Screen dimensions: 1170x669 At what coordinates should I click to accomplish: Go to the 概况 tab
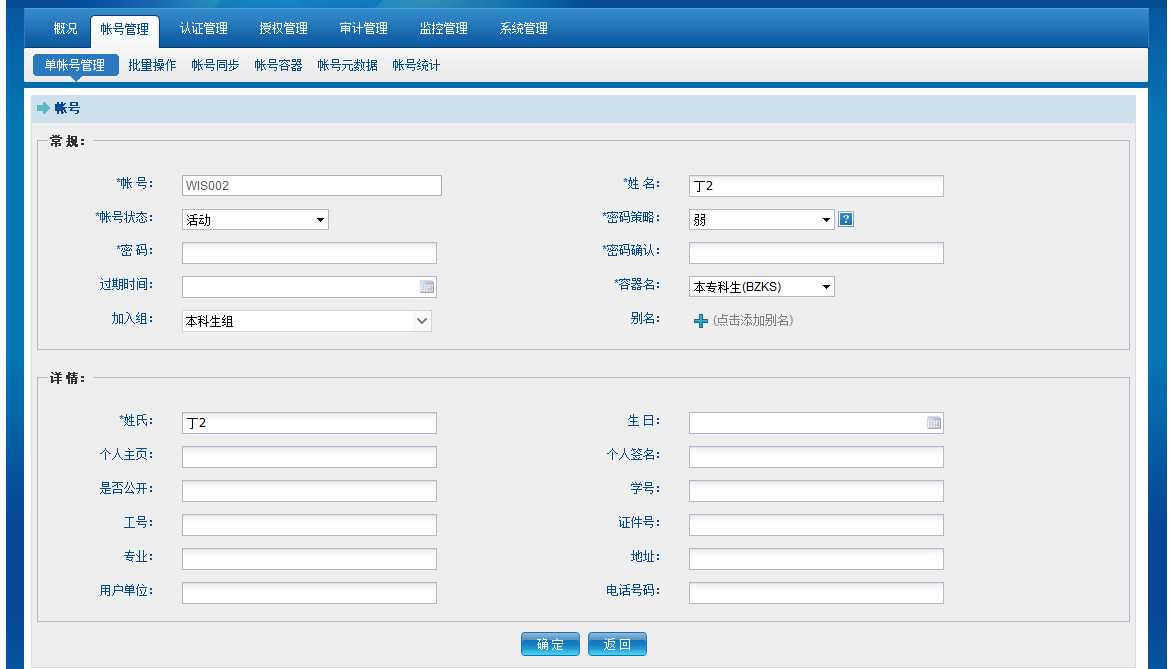coord(65,29)
